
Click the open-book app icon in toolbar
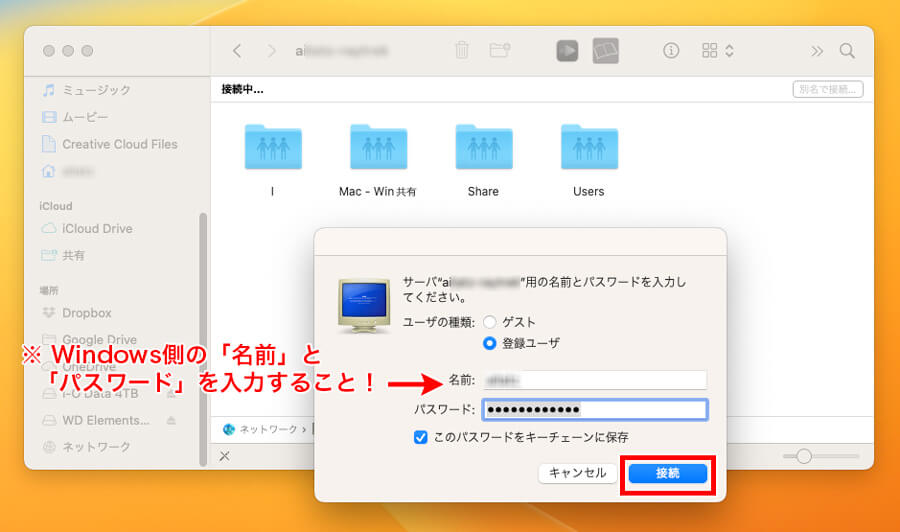point(606,51)
